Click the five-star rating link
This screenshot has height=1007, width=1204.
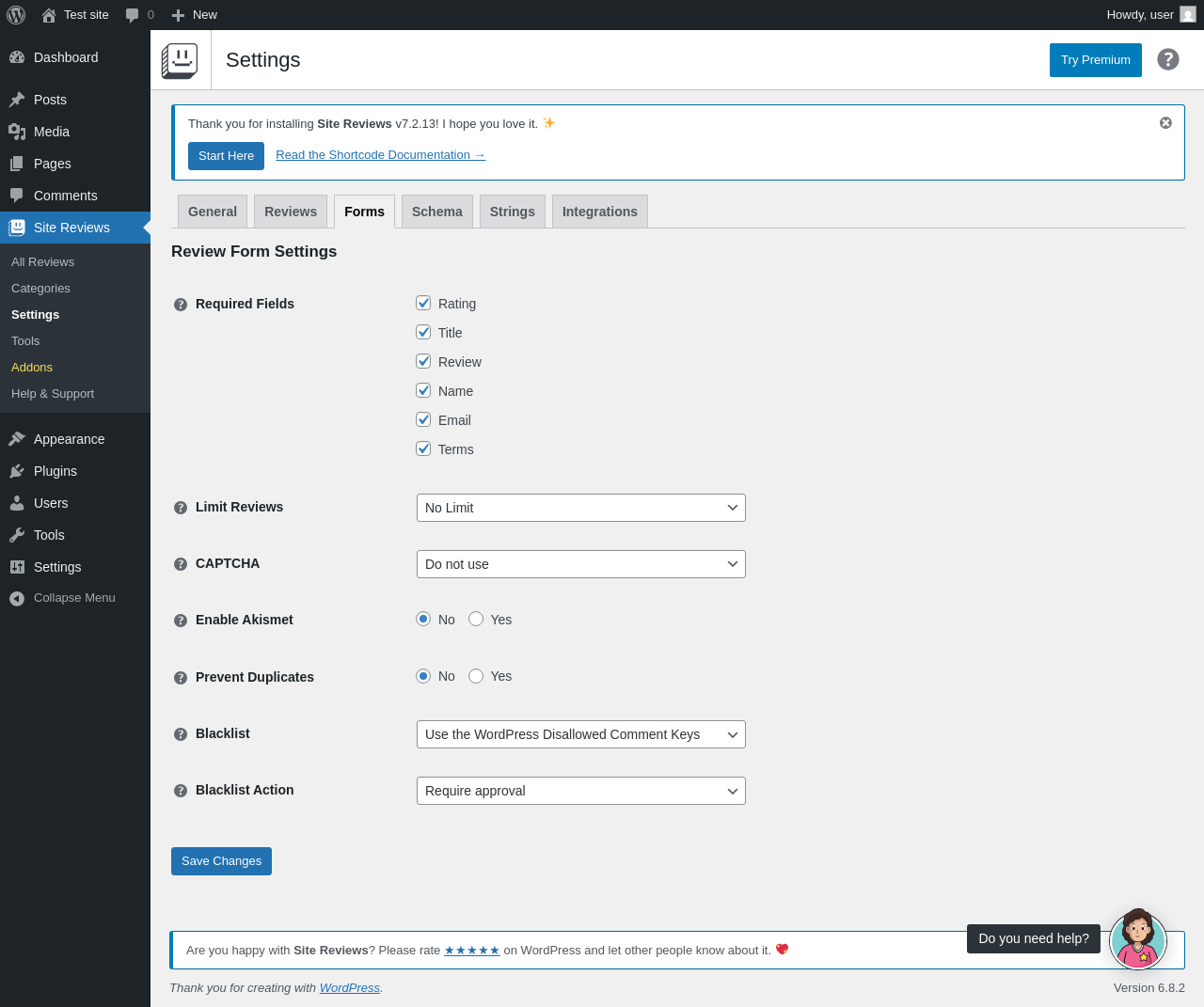click(x=472, y=951)
